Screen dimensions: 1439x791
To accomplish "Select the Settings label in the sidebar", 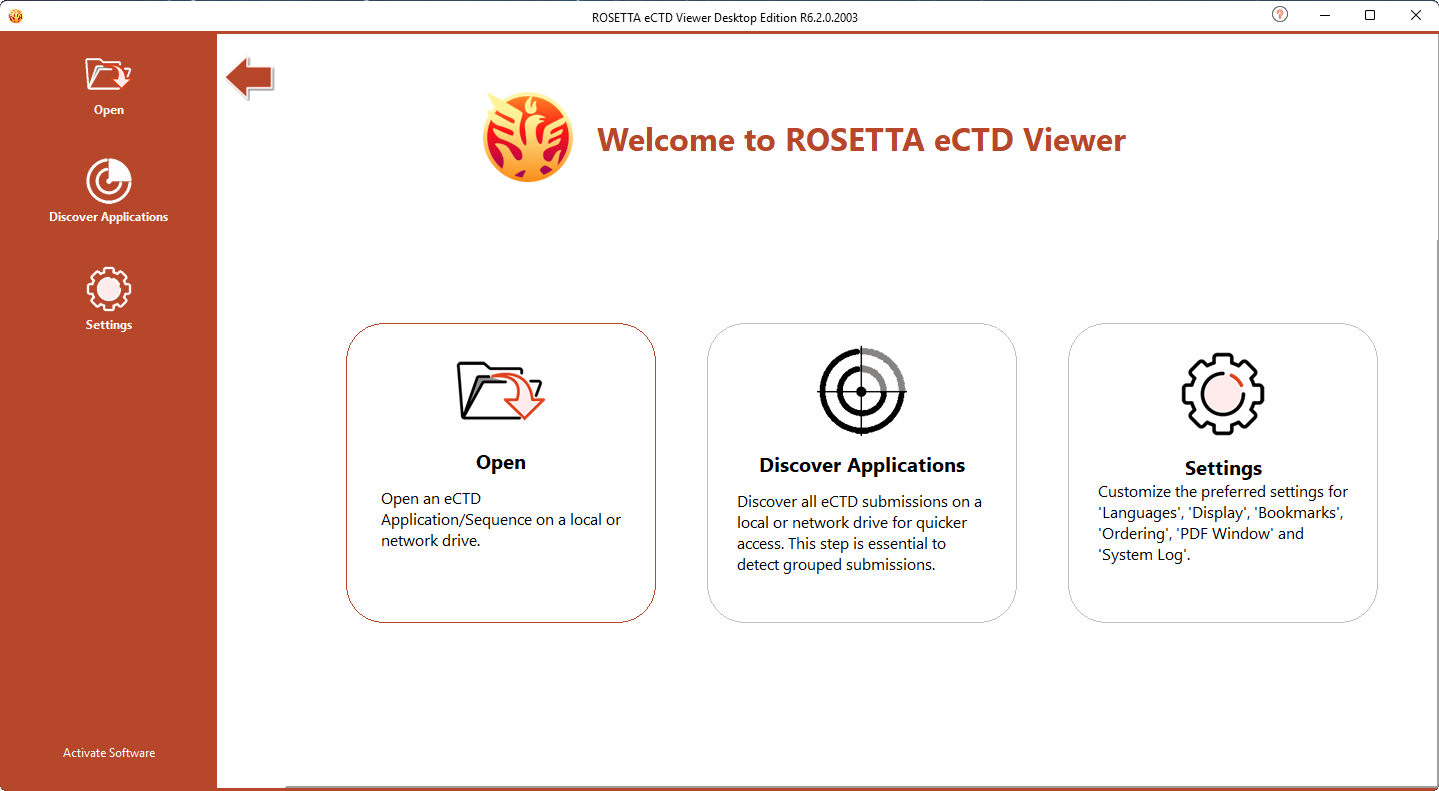I will point(108,325).
